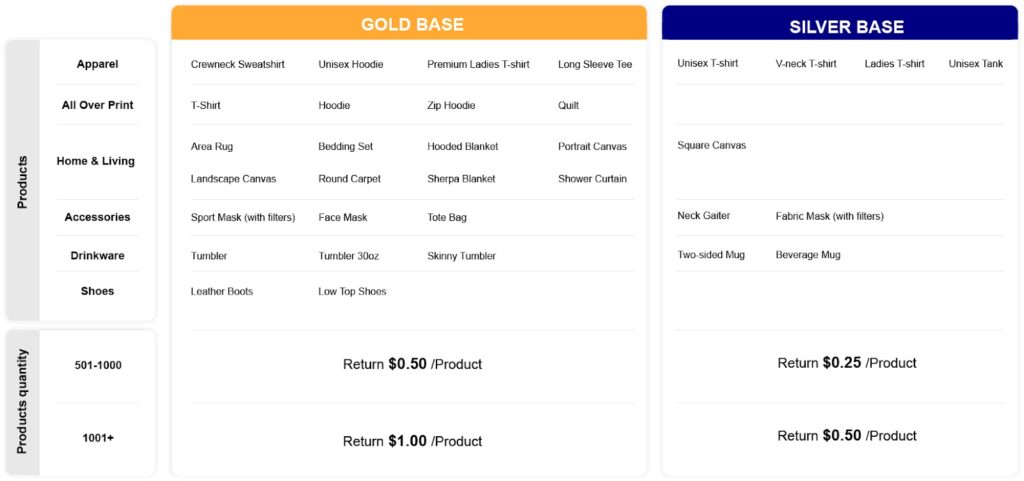Click Silver Return $0.25 /Product text
1024x481 pixels.
click(x=846, y=362)
